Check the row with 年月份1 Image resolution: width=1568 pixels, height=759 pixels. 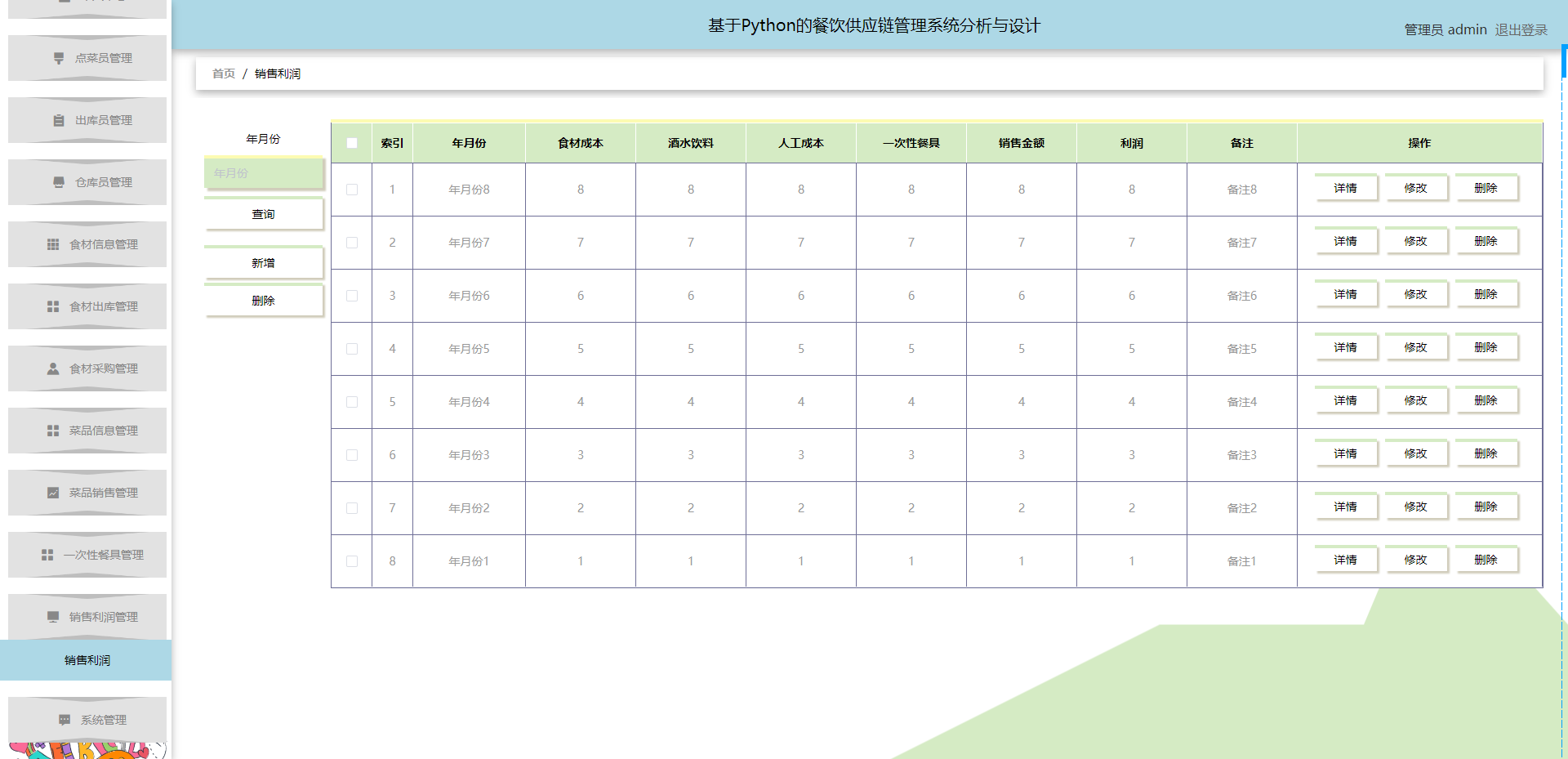click(352, 561)
